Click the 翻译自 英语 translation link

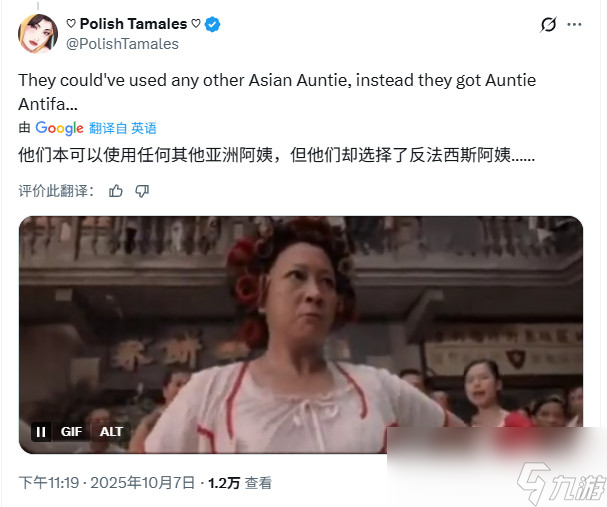tap(123, 128)
